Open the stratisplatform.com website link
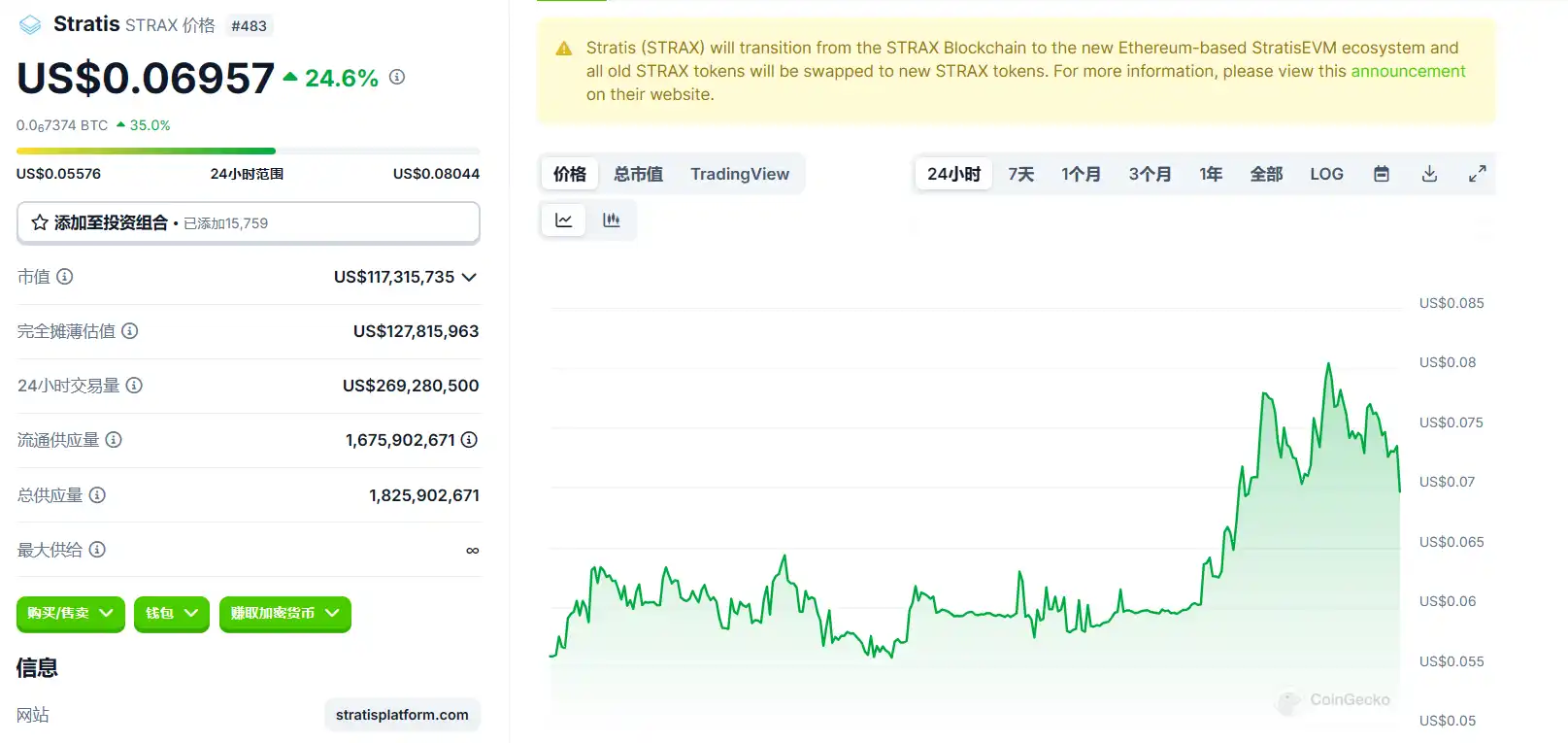This screenshot has height=743, width=1568. click(x=402, y=715)
